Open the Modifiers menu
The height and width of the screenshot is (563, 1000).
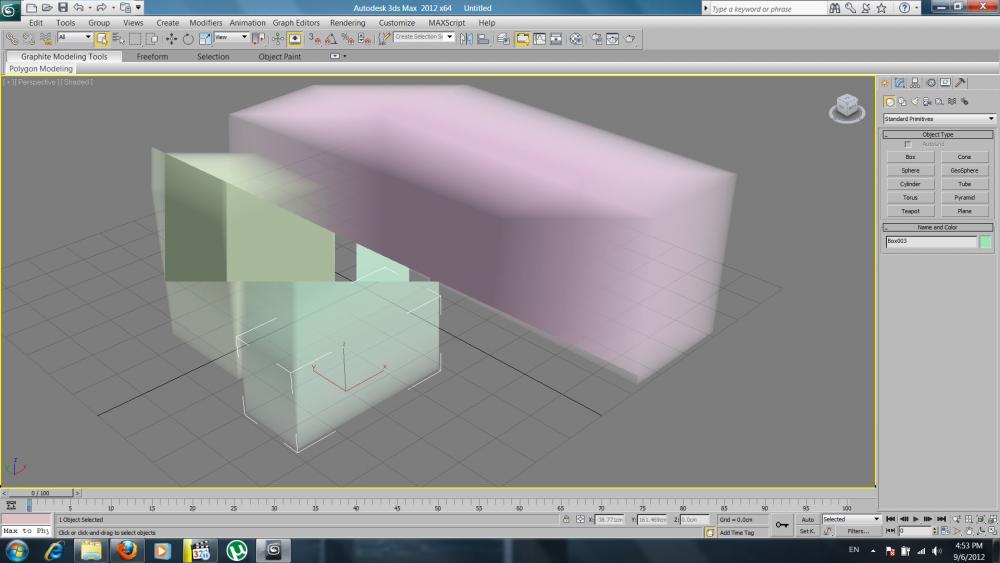coord(205,22)
